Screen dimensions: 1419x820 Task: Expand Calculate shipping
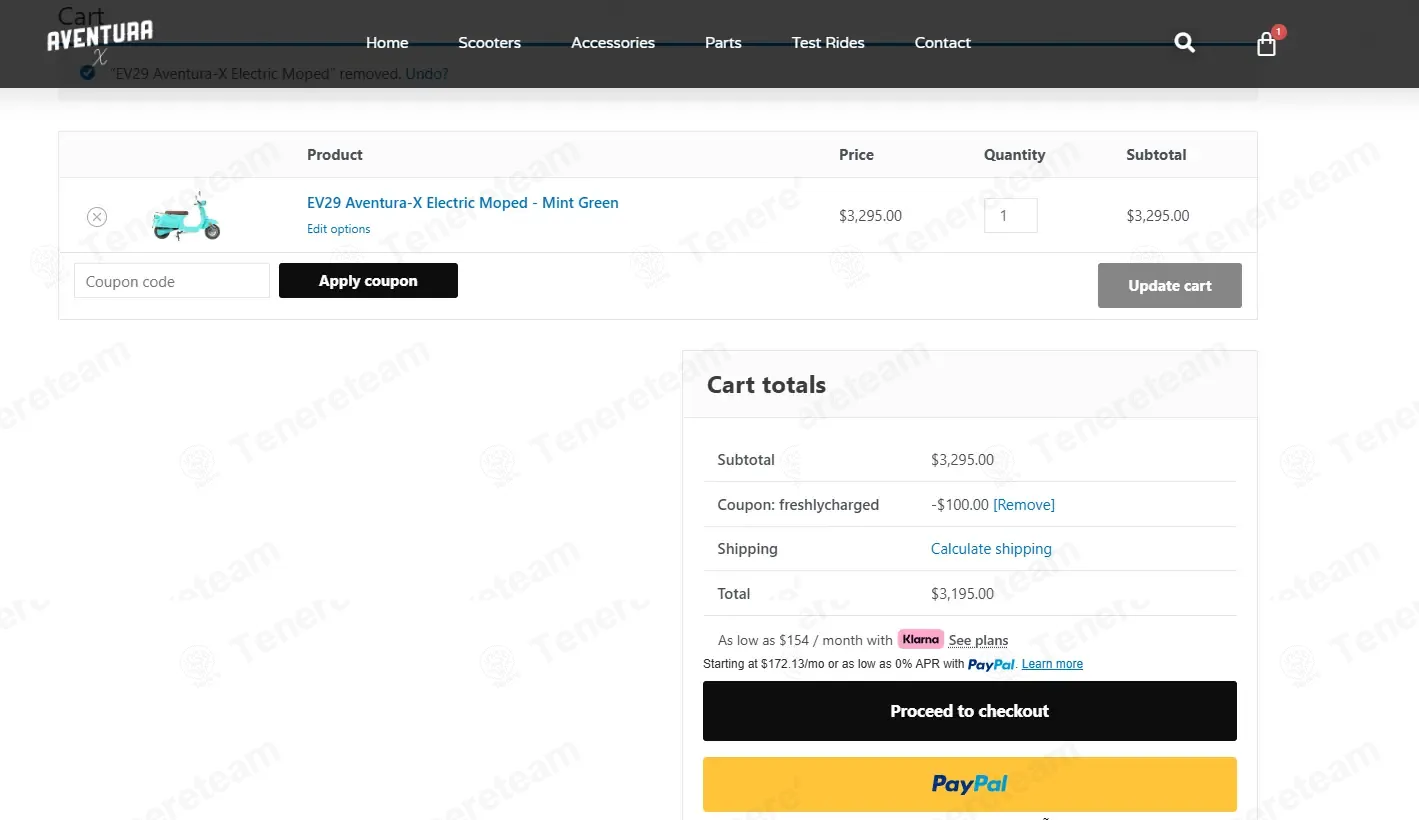[x=991, y=549]
